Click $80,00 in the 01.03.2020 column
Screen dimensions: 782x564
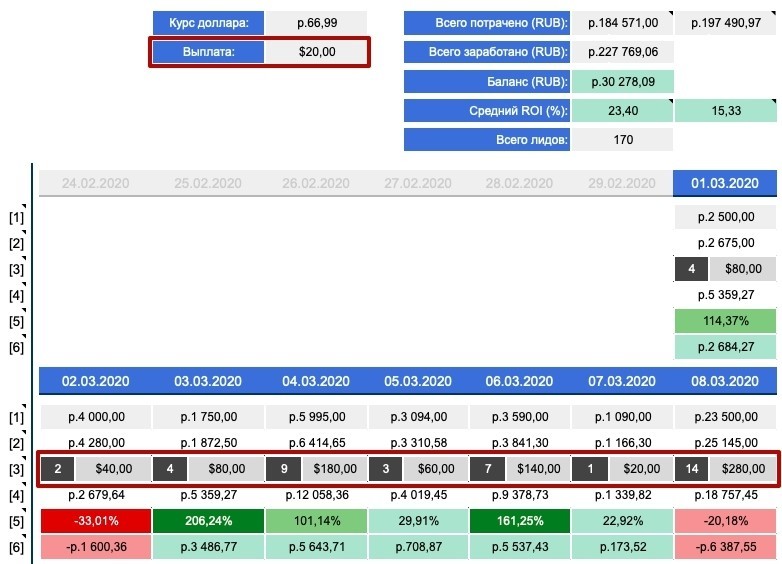point(743,269)
